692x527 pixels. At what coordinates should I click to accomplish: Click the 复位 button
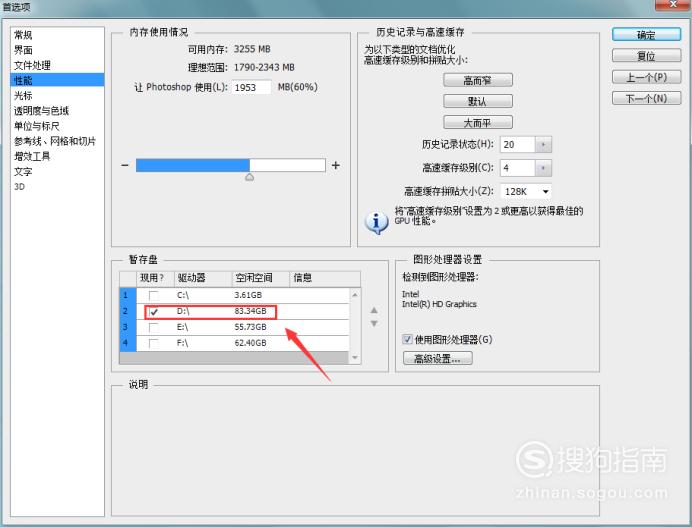[646, 56]
